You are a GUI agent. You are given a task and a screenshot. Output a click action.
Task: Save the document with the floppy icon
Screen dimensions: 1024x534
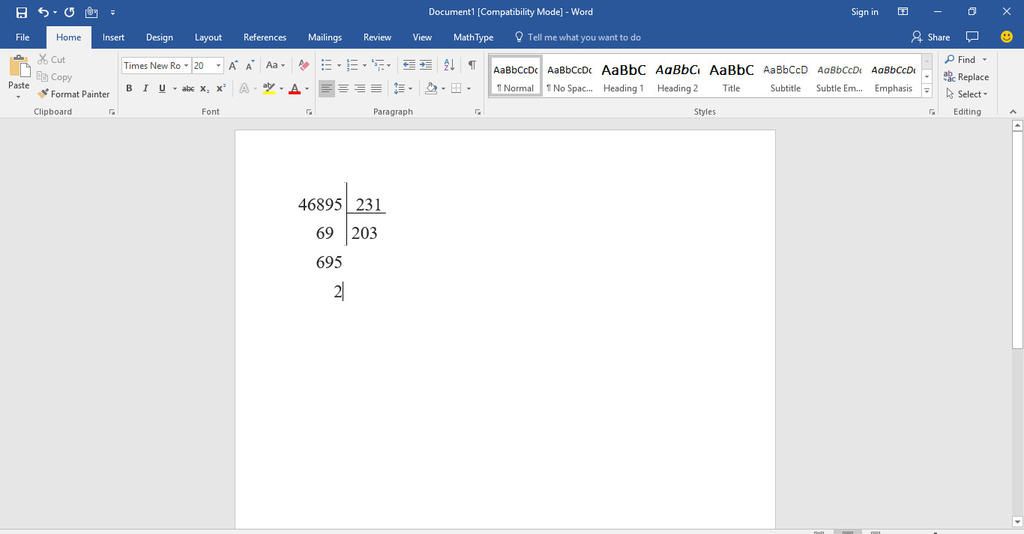pyautogui.click(x=22, y=12)
